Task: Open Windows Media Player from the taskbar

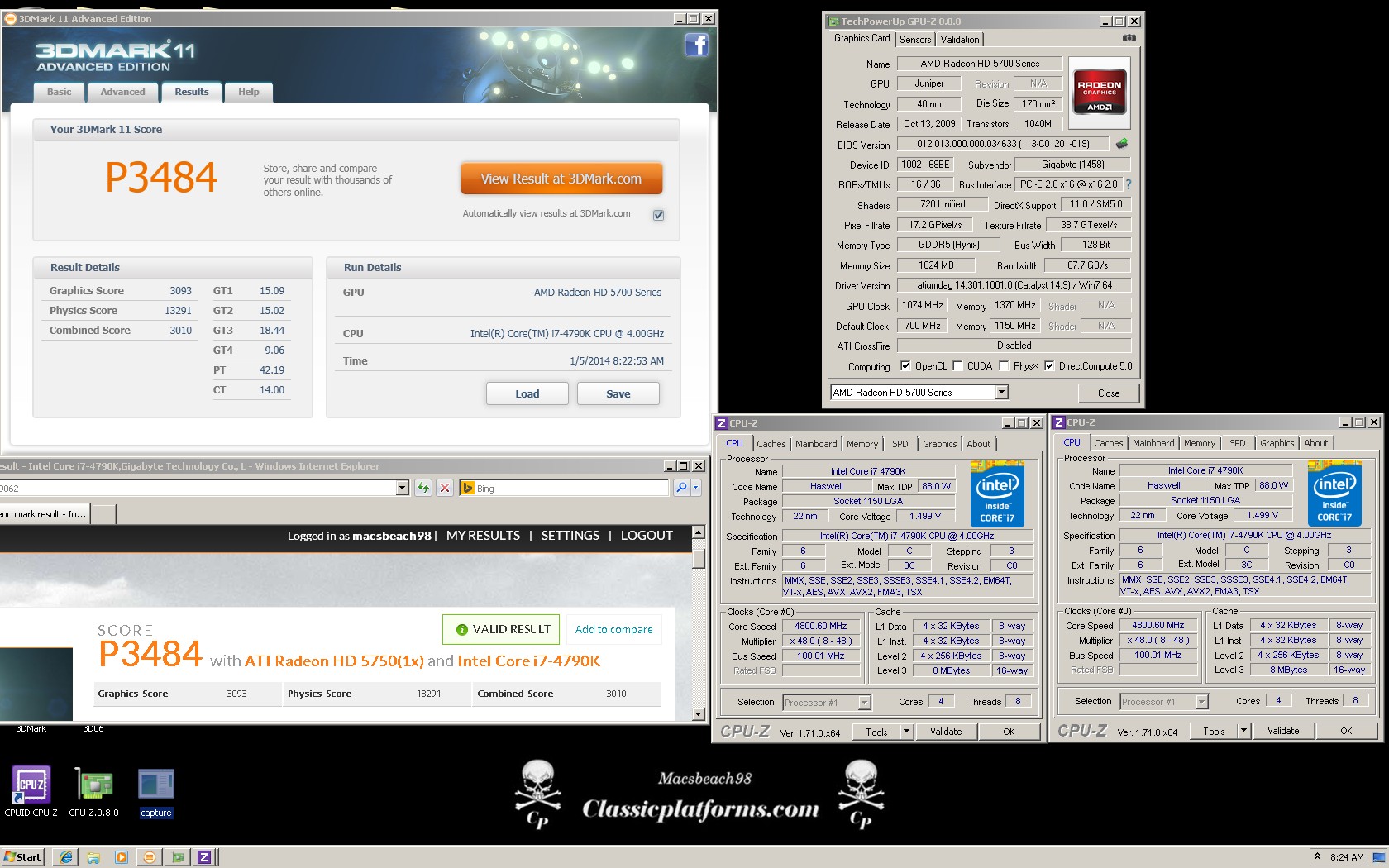Action: click(122, 857)
